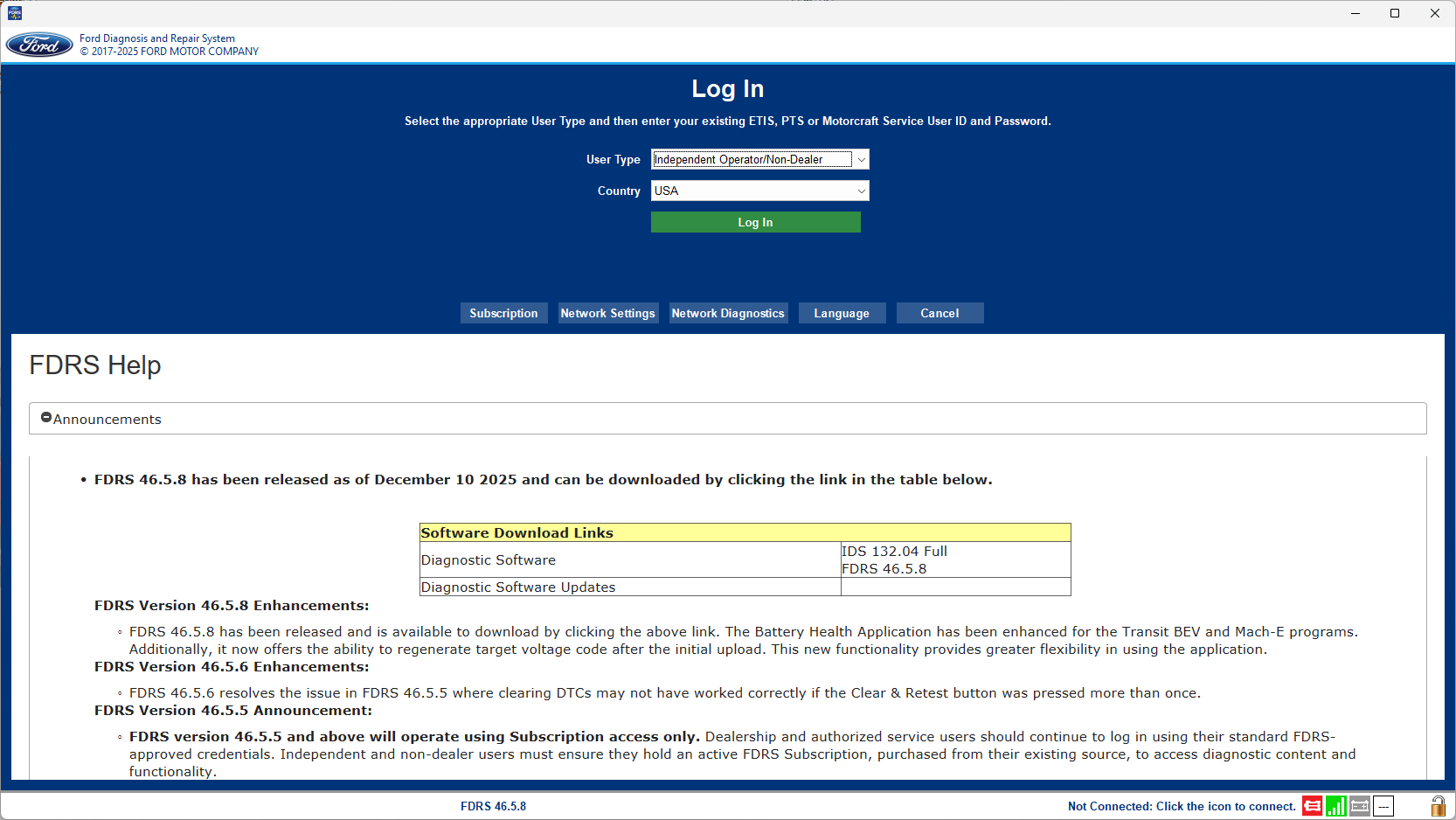Click the 'Diagnostic Software' table cell

click(630, 560)
